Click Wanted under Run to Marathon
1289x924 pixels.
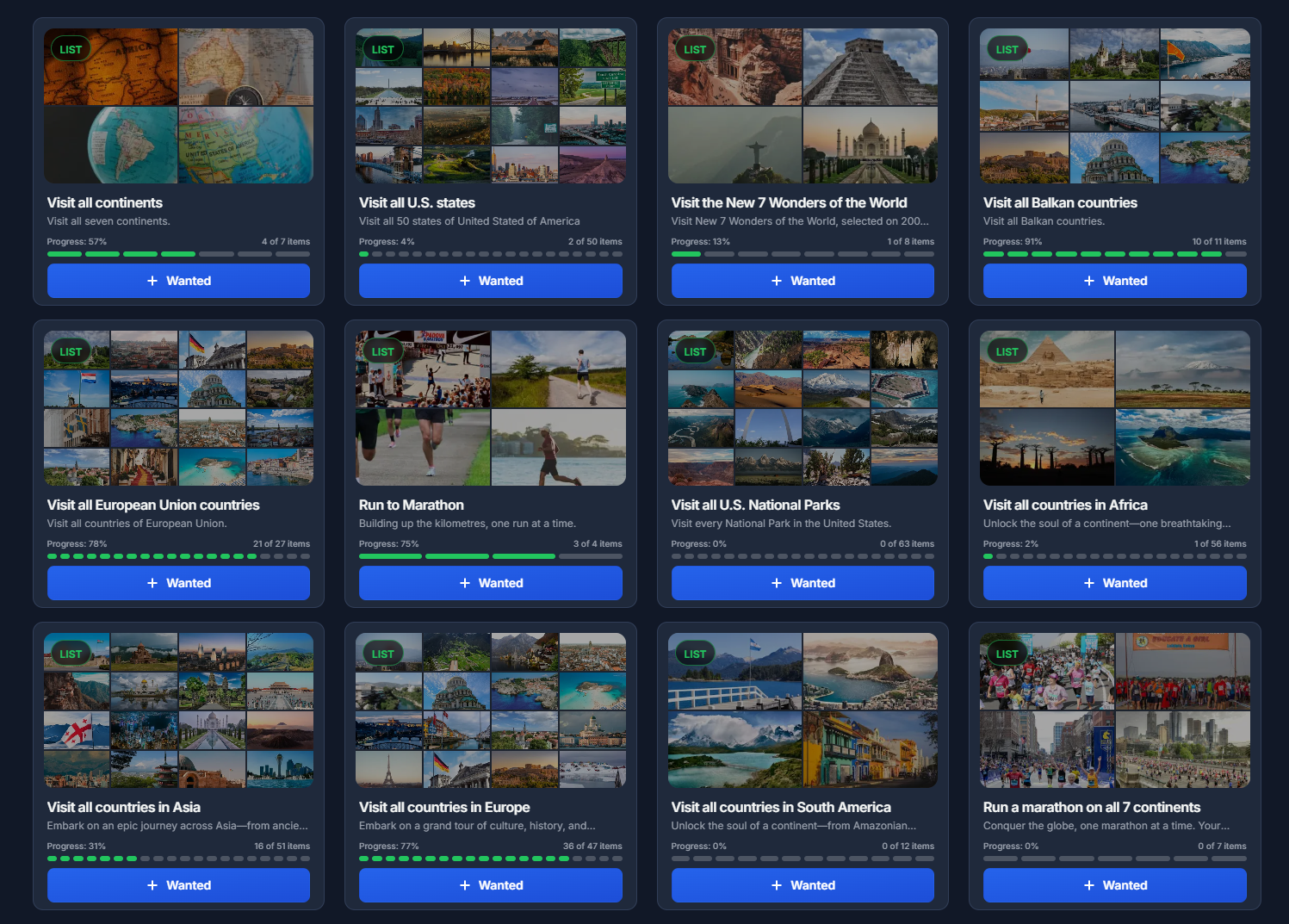tap(490, 583)
